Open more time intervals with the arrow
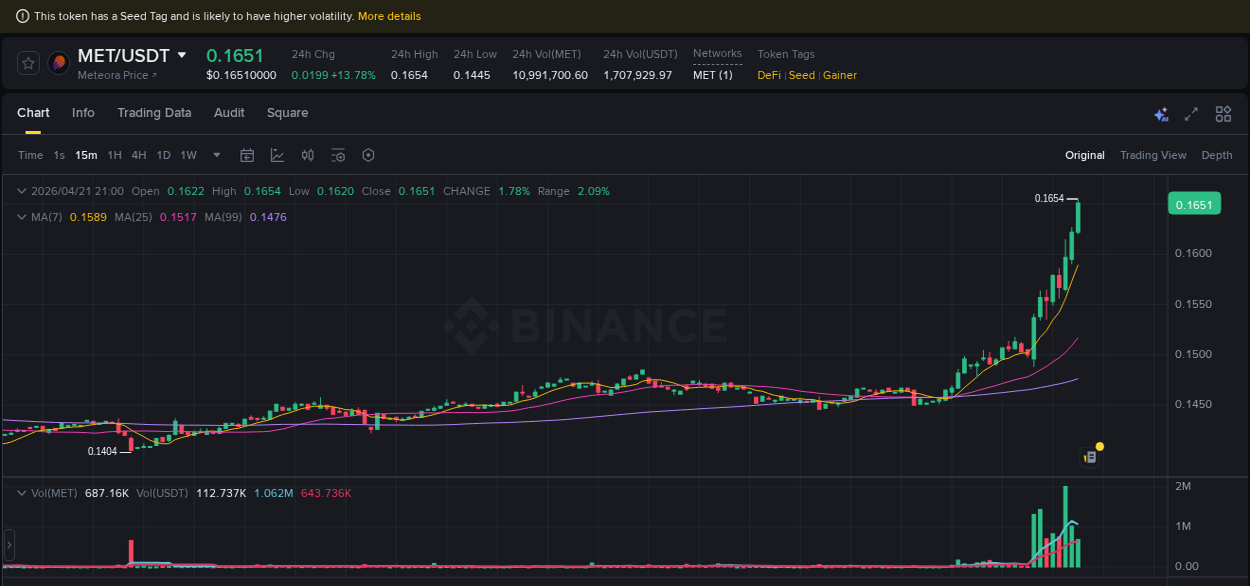The image size is (1250, 586). coord(216,155)
